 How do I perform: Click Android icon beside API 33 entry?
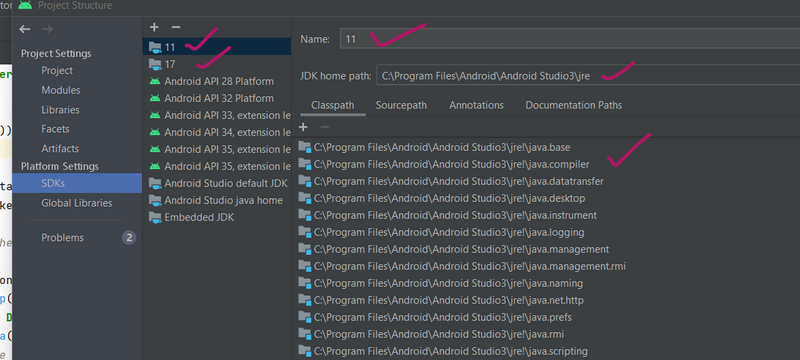click(x=155, y=115)
